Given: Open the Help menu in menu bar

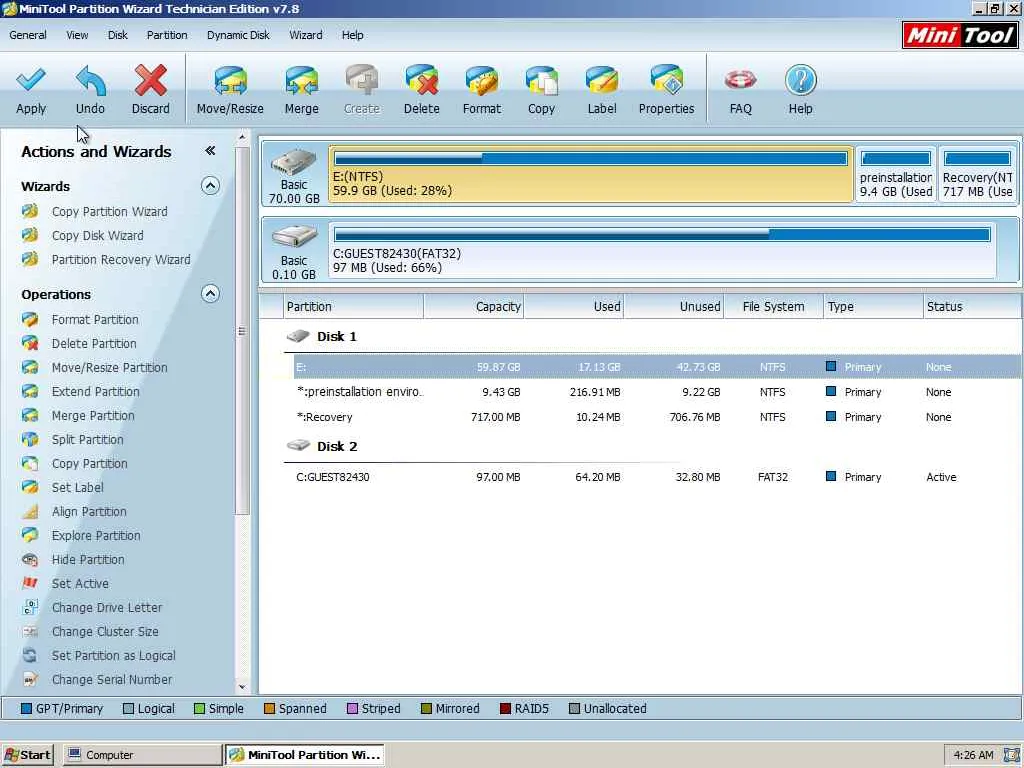Looking at the screenshot, I should pyautogui.click(x=352, y=35).
